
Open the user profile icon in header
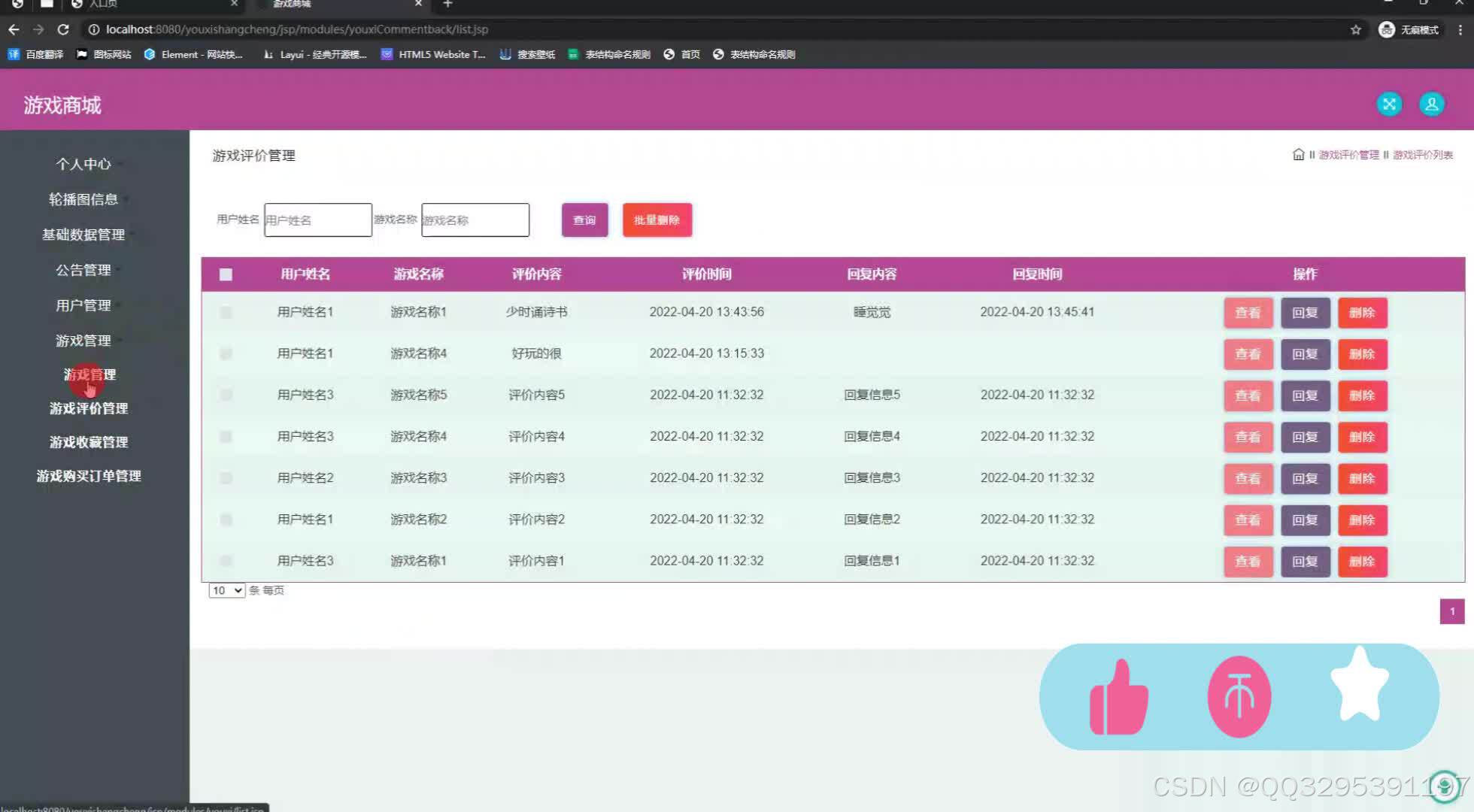(x=1432, y=105)
